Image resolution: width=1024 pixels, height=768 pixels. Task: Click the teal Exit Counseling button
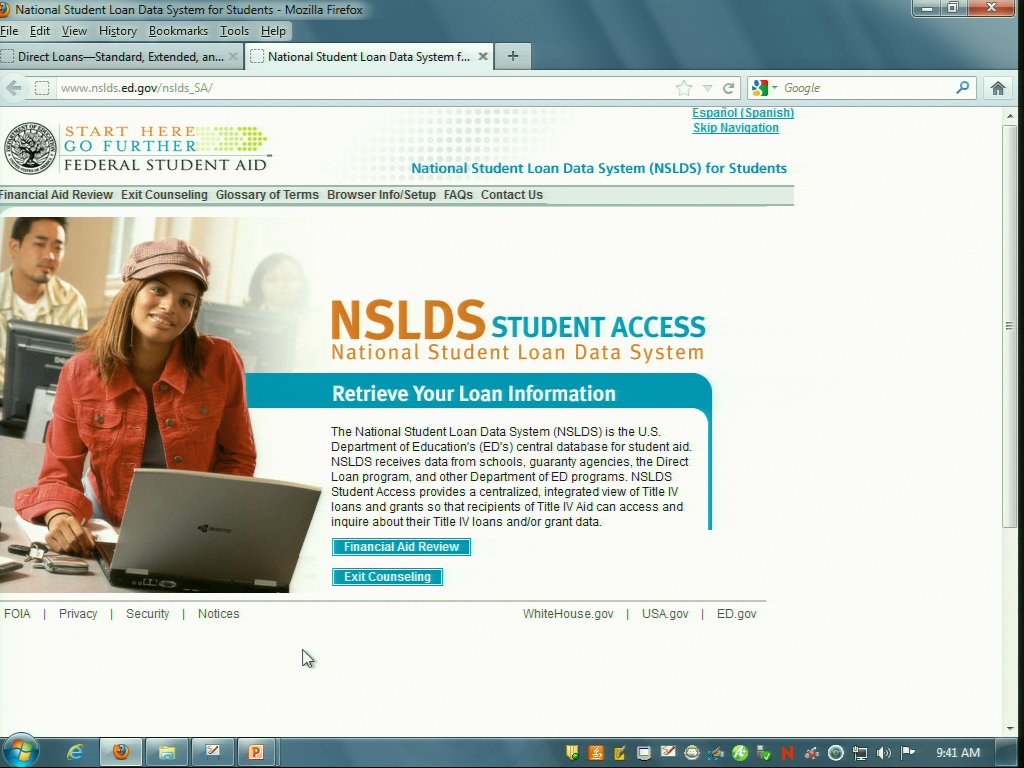[387, 577]
